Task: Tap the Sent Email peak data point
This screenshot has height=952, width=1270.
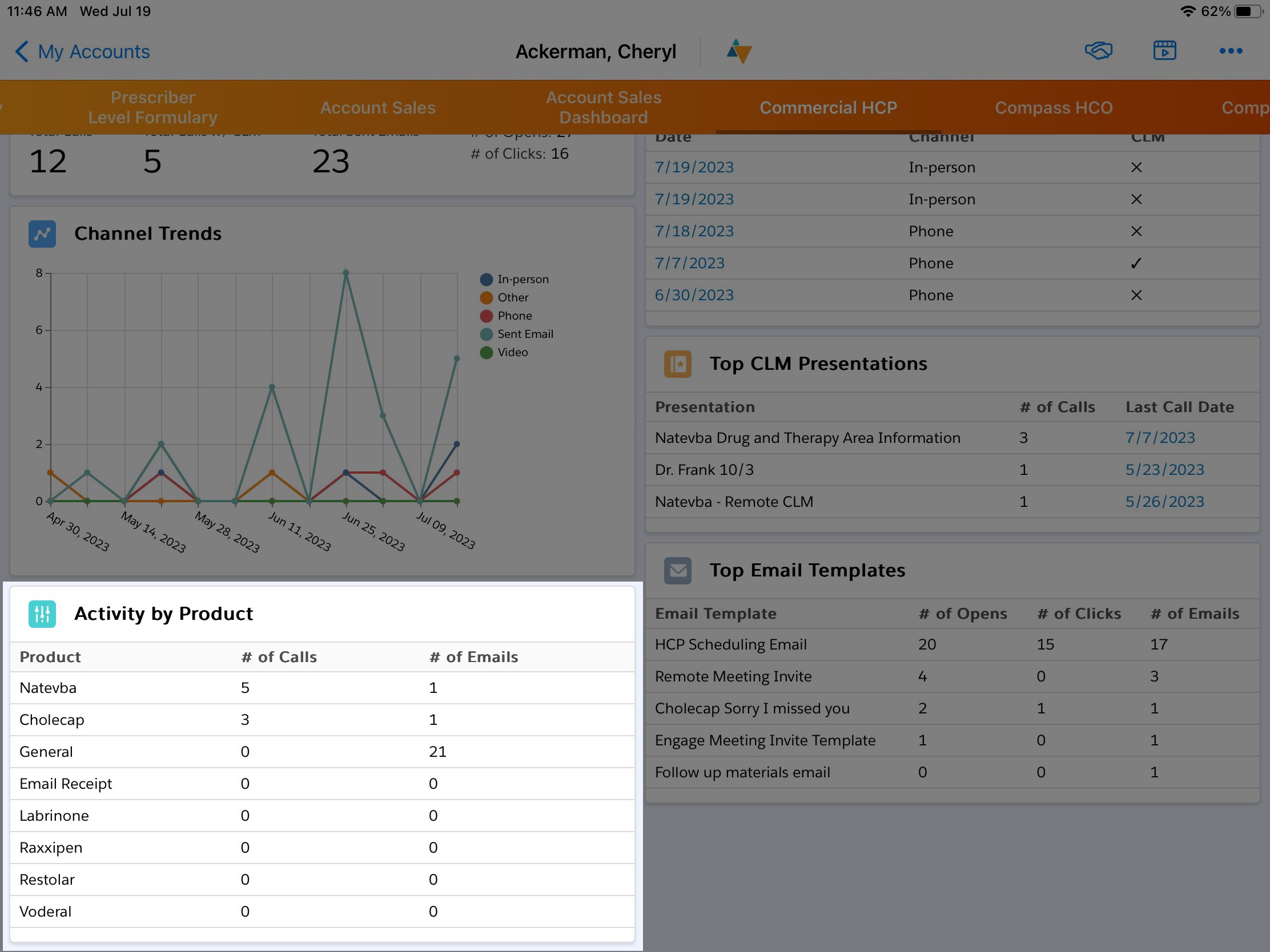Action: (x=345, y=273)
